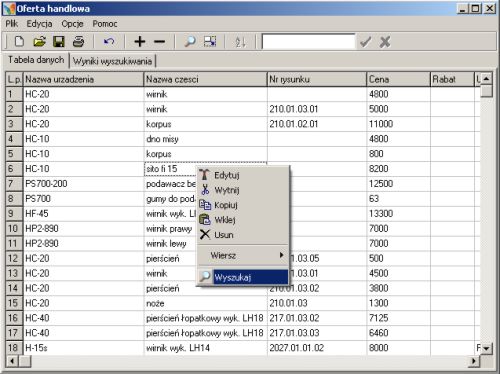Click the cell 'dno misy'

205,139
